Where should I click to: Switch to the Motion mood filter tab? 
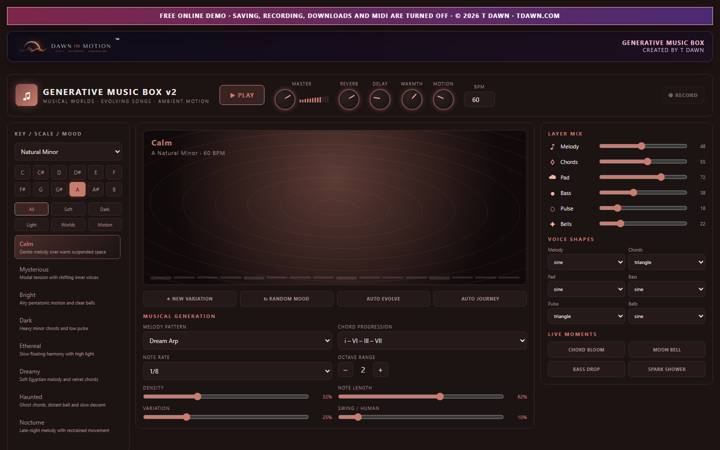[x=105, y=225]
